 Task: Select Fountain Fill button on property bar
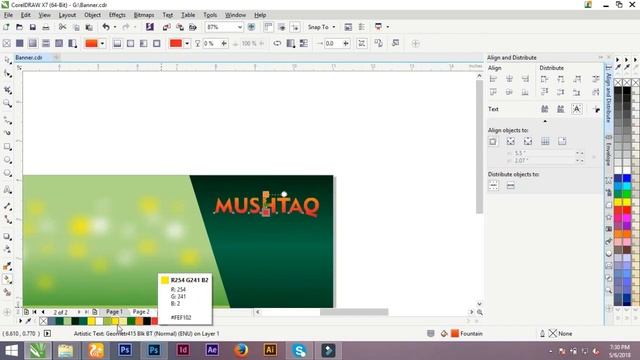pos(33,43)
